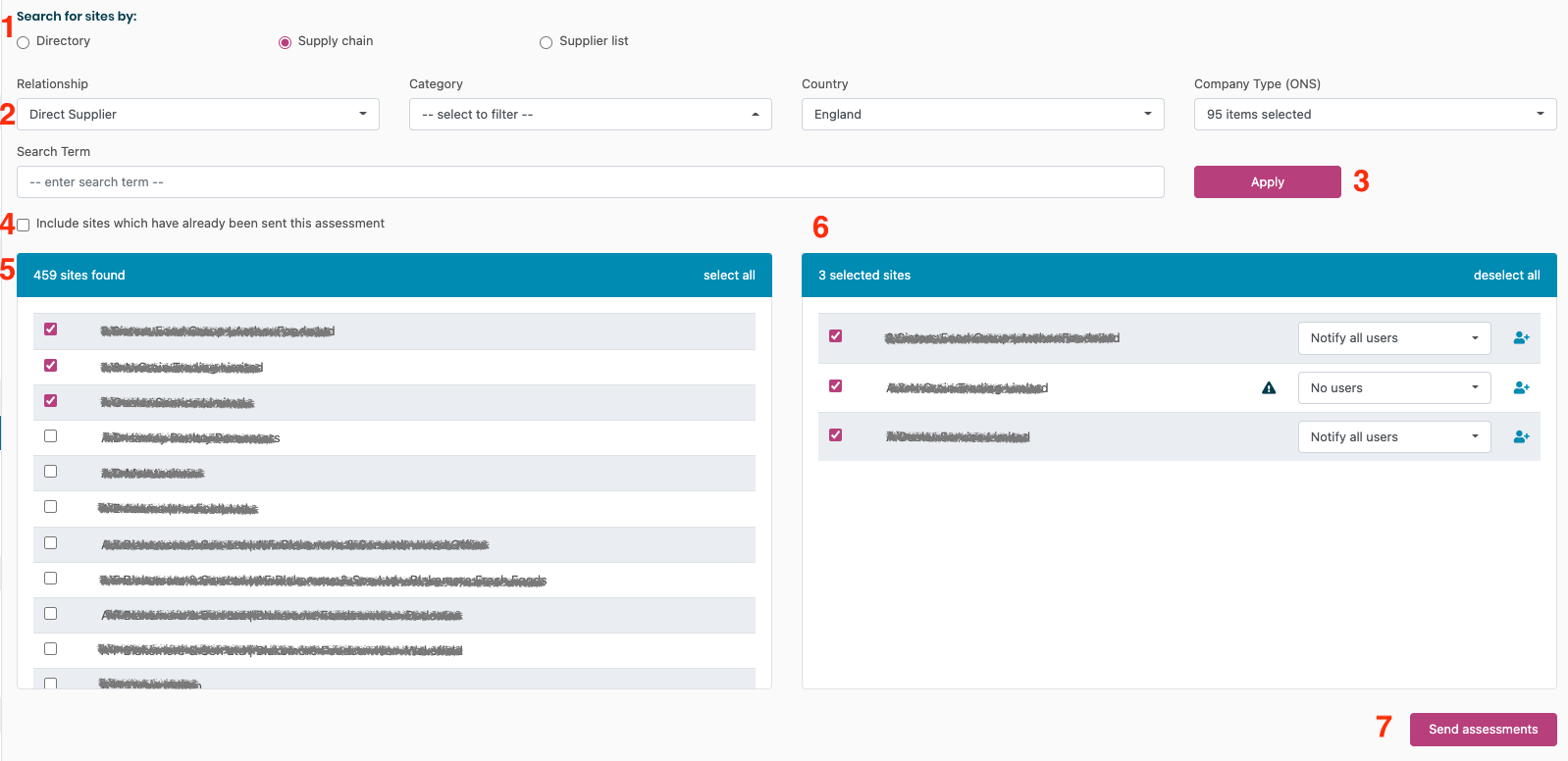Image resolution: width=1568 pixels, height=761 pixels.
Task: Select the Supplier list radio option
Action: coord(546,42)
